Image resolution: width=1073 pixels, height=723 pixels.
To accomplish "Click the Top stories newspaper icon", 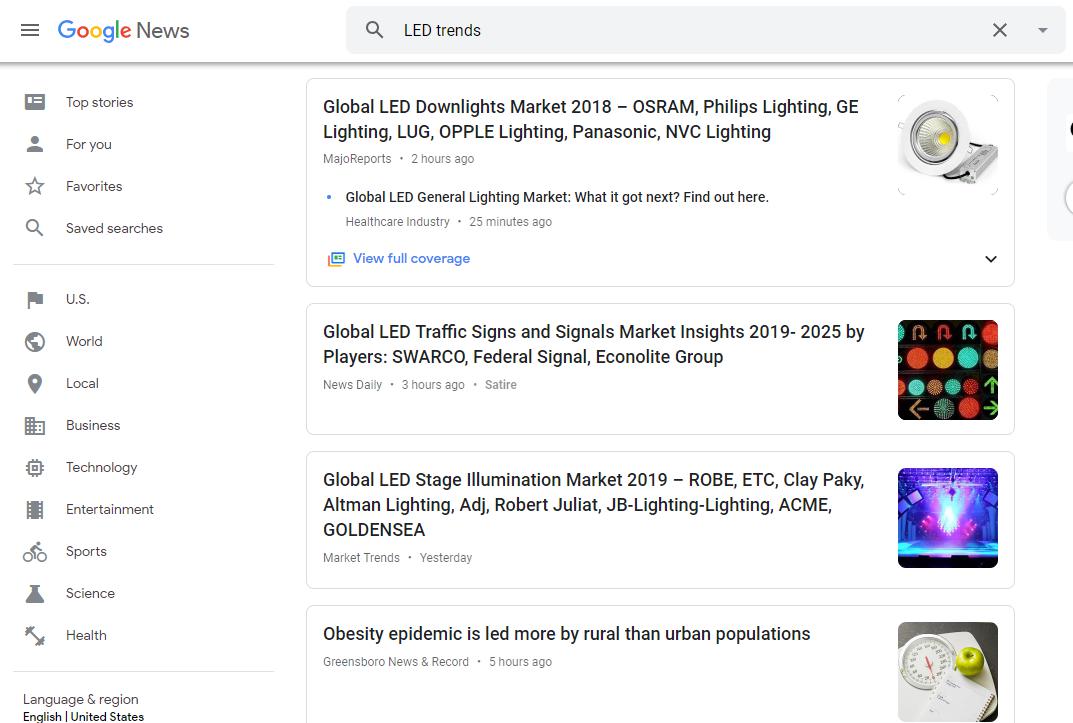I will pyautogui.click(x=35, y=102).
